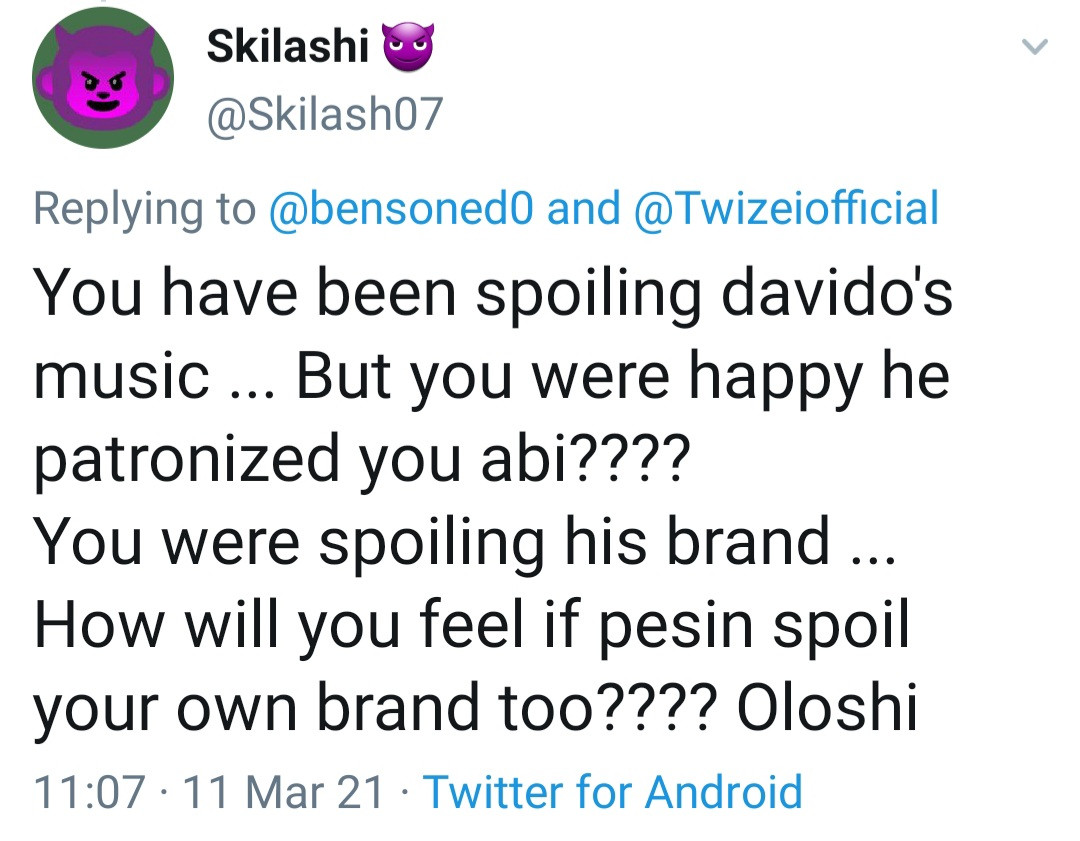
Task: Click the "Replying to" label
Action: point(145,209)
